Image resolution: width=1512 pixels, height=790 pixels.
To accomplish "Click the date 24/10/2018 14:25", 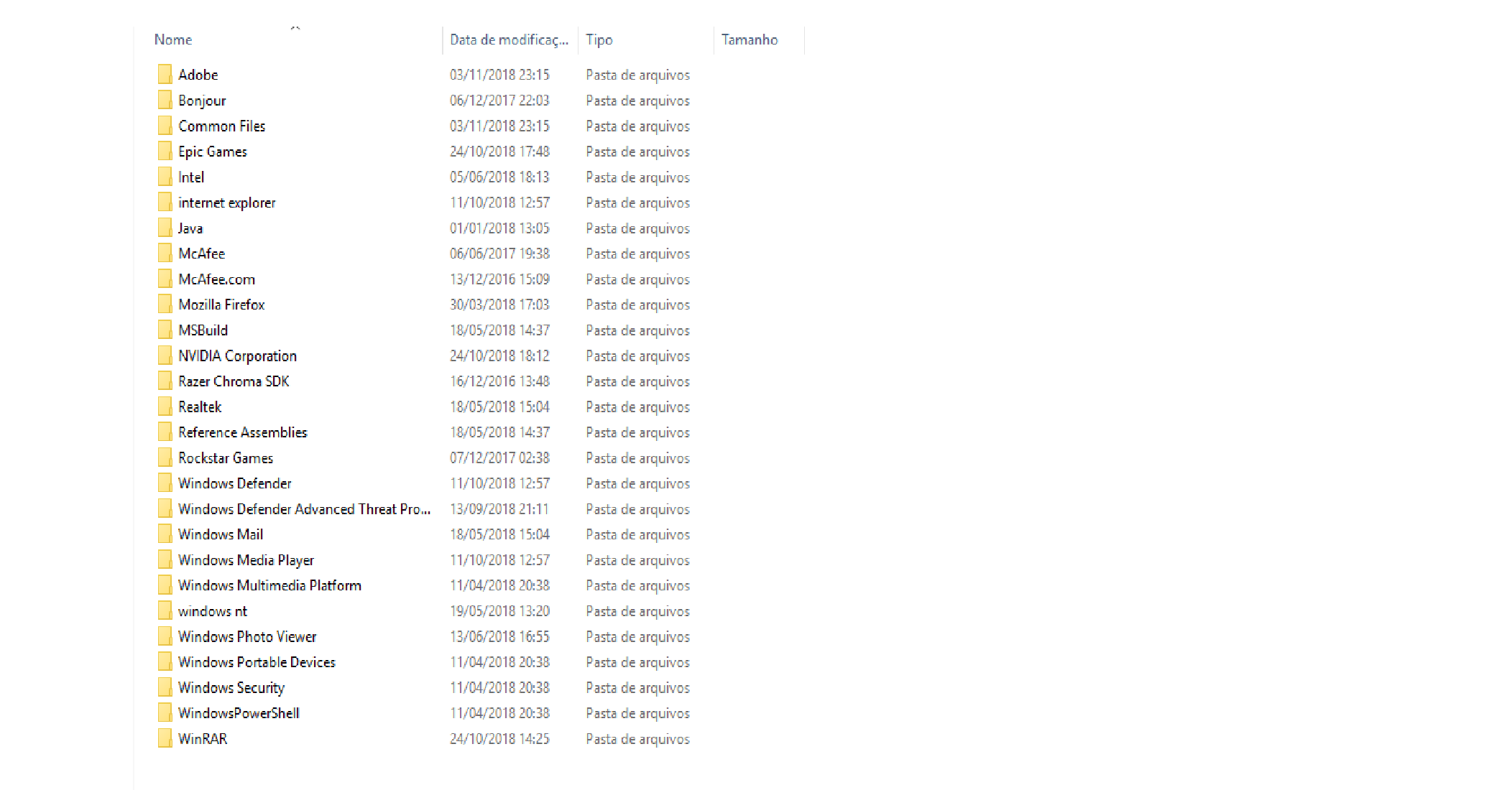I will point(499,739).
